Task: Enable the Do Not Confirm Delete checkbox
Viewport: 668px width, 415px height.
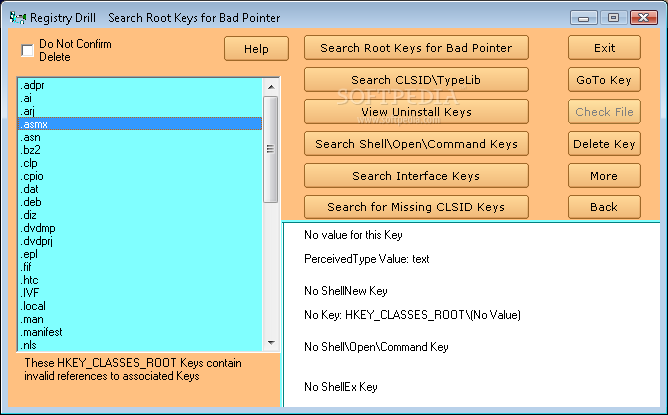Action: pyautogui.click(x=28, y=50)
